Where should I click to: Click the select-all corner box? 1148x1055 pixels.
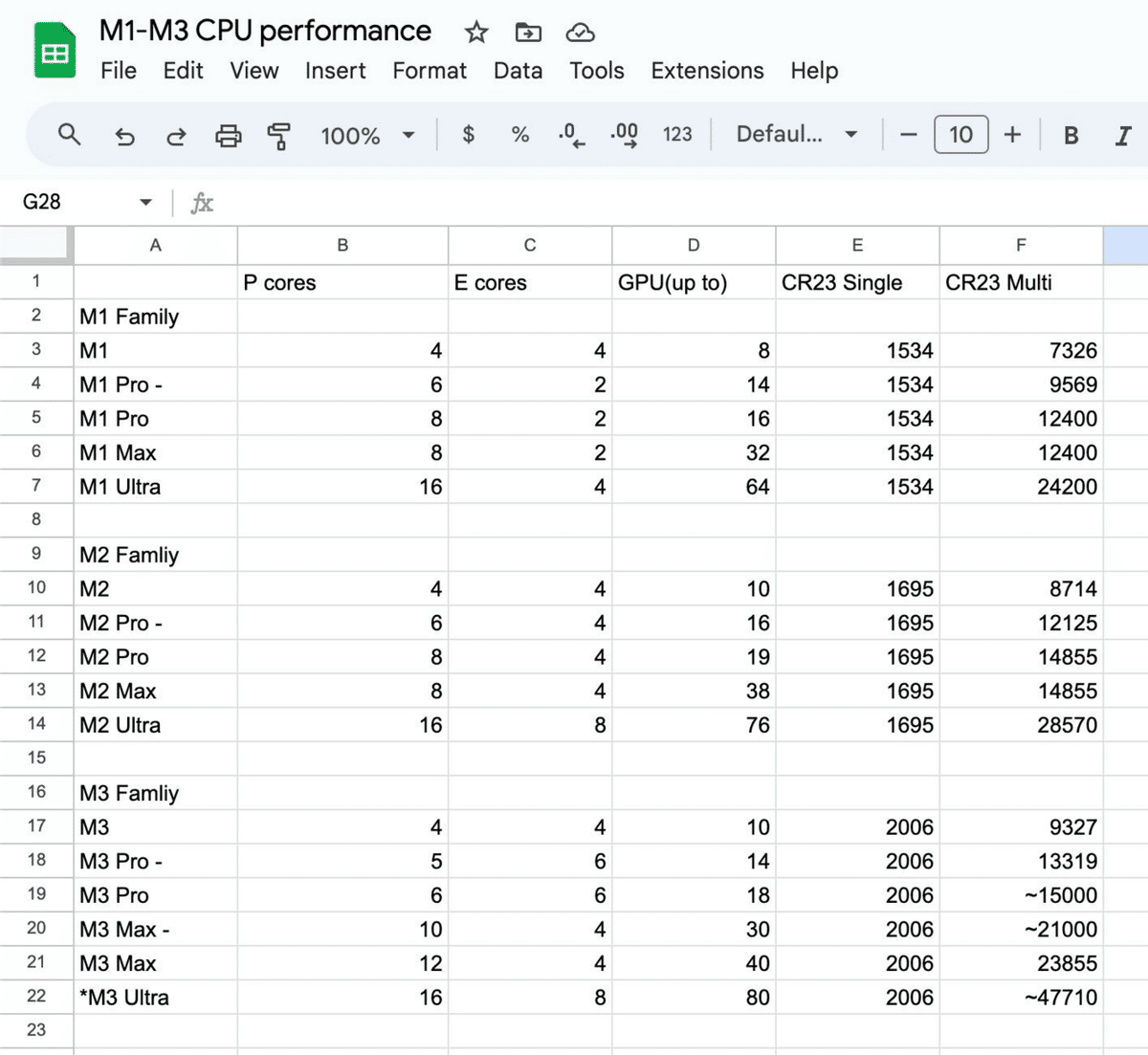[36, 246]
